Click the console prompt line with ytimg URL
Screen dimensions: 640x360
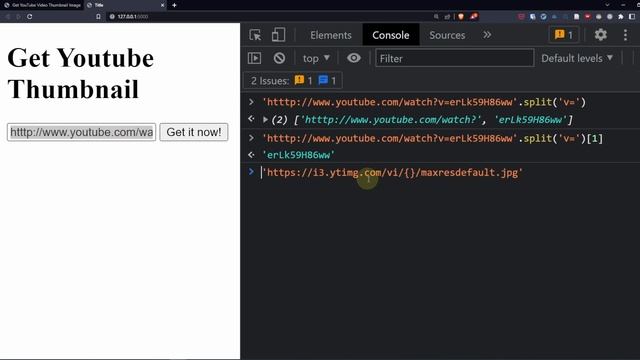[x=392, y=173]
